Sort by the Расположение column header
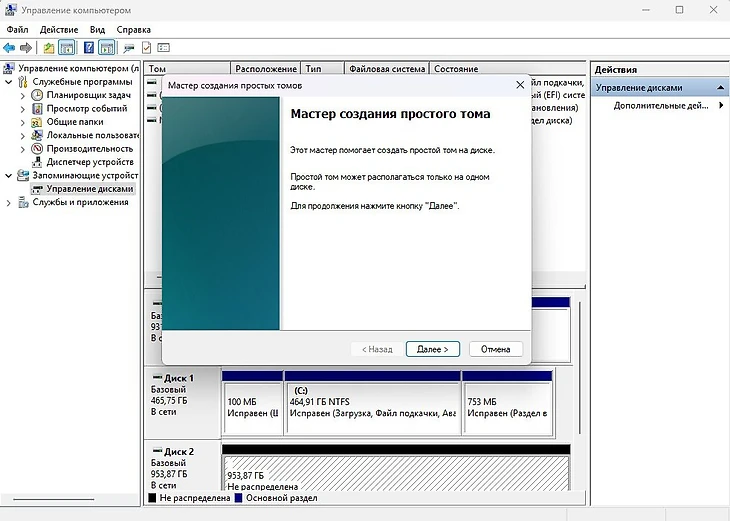Screen dimensions: 730x521 point(266,68)
